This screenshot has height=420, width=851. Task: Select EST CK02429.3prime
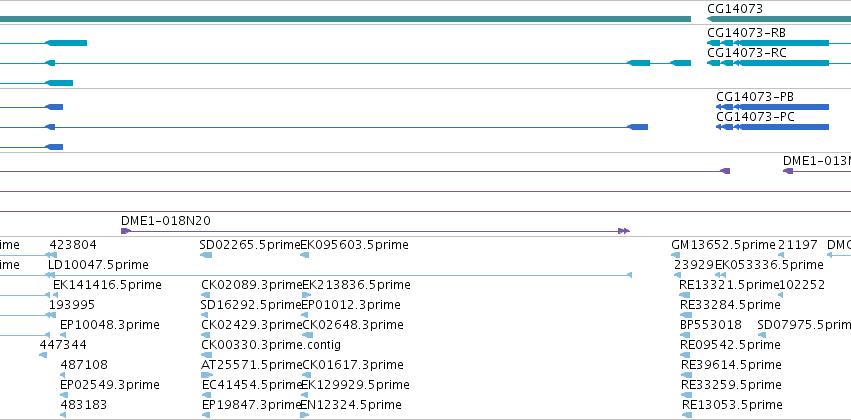[x=251, y=325]
